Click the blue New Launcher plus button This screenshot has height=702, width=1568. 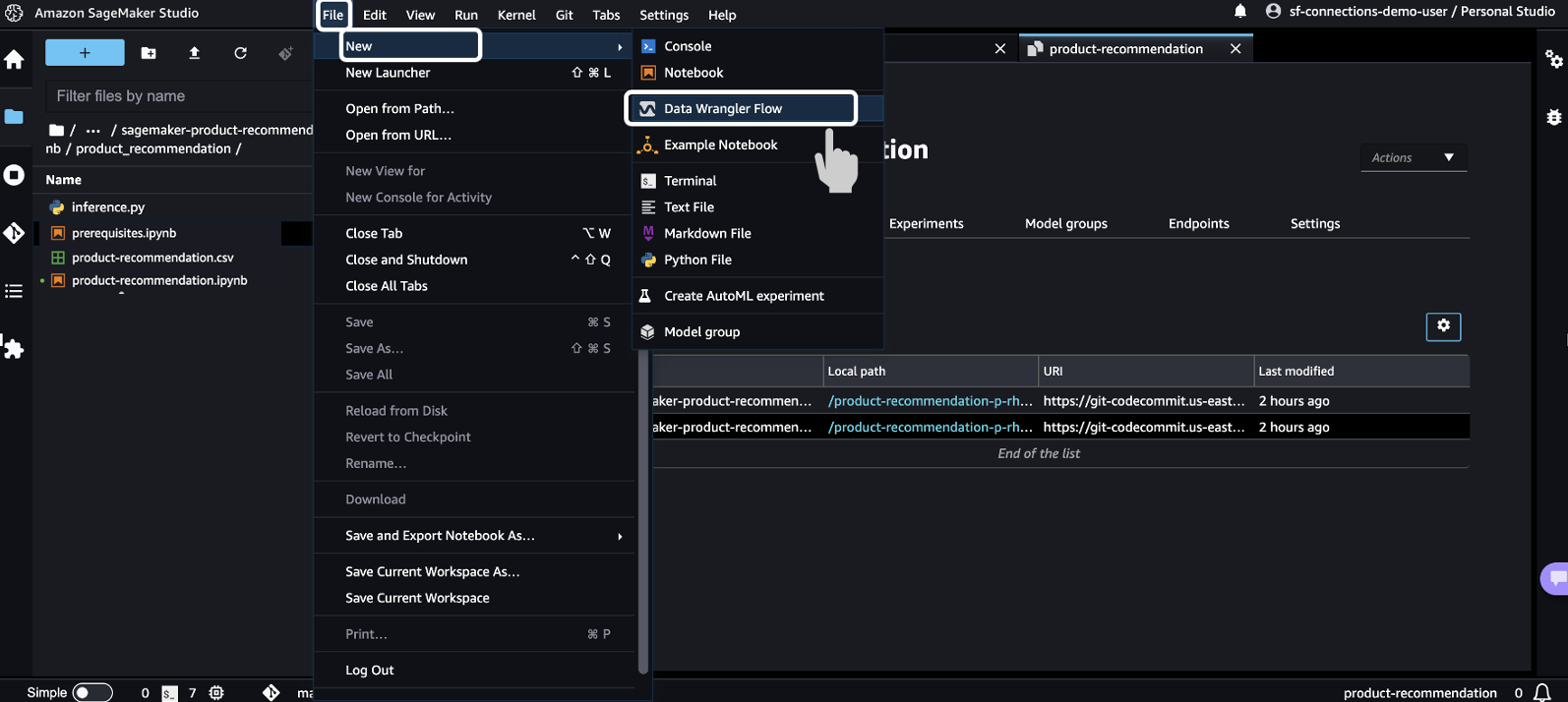[85, 53]
